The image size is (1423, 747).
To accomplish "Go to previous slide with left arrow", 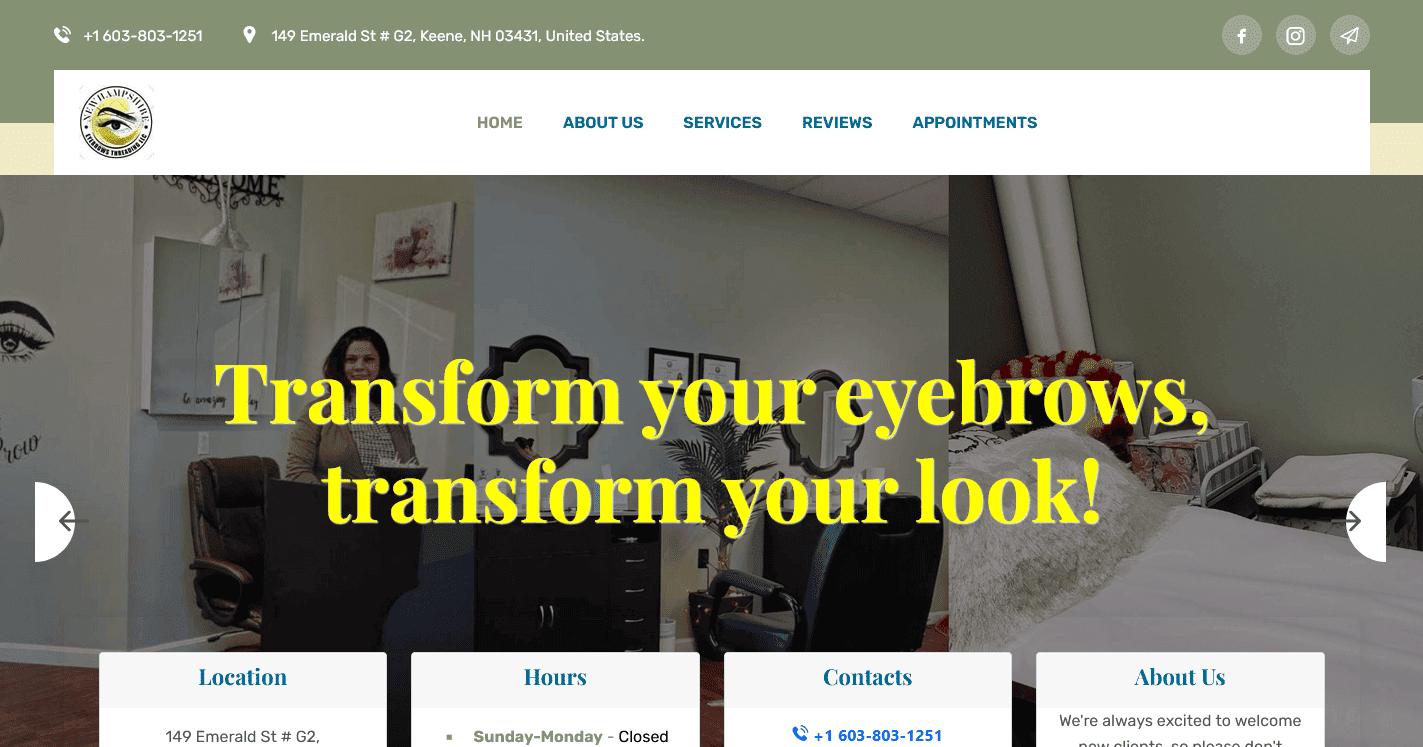I will pos(56,522).
